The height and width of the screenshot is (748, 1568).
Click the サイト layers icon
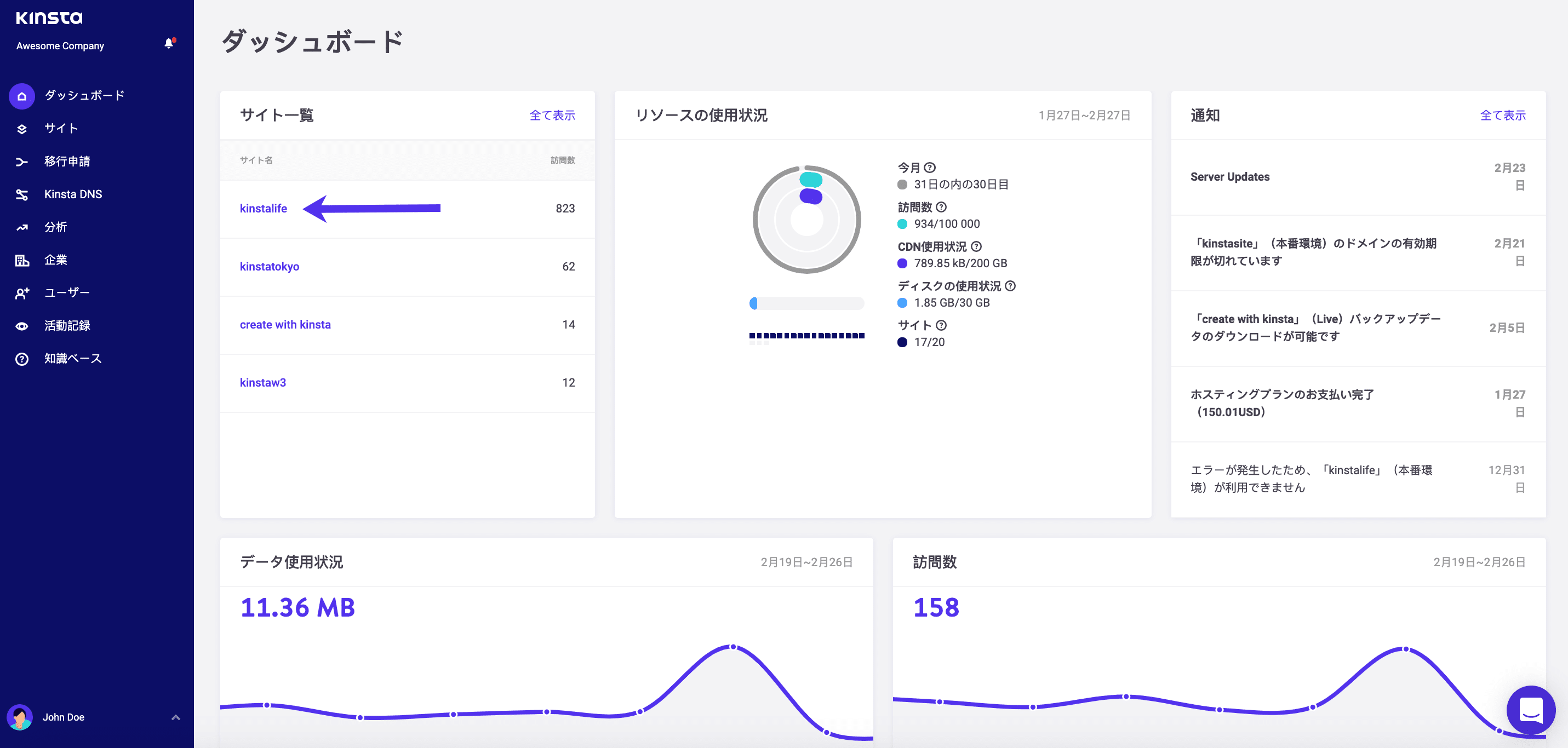(22, 129)
